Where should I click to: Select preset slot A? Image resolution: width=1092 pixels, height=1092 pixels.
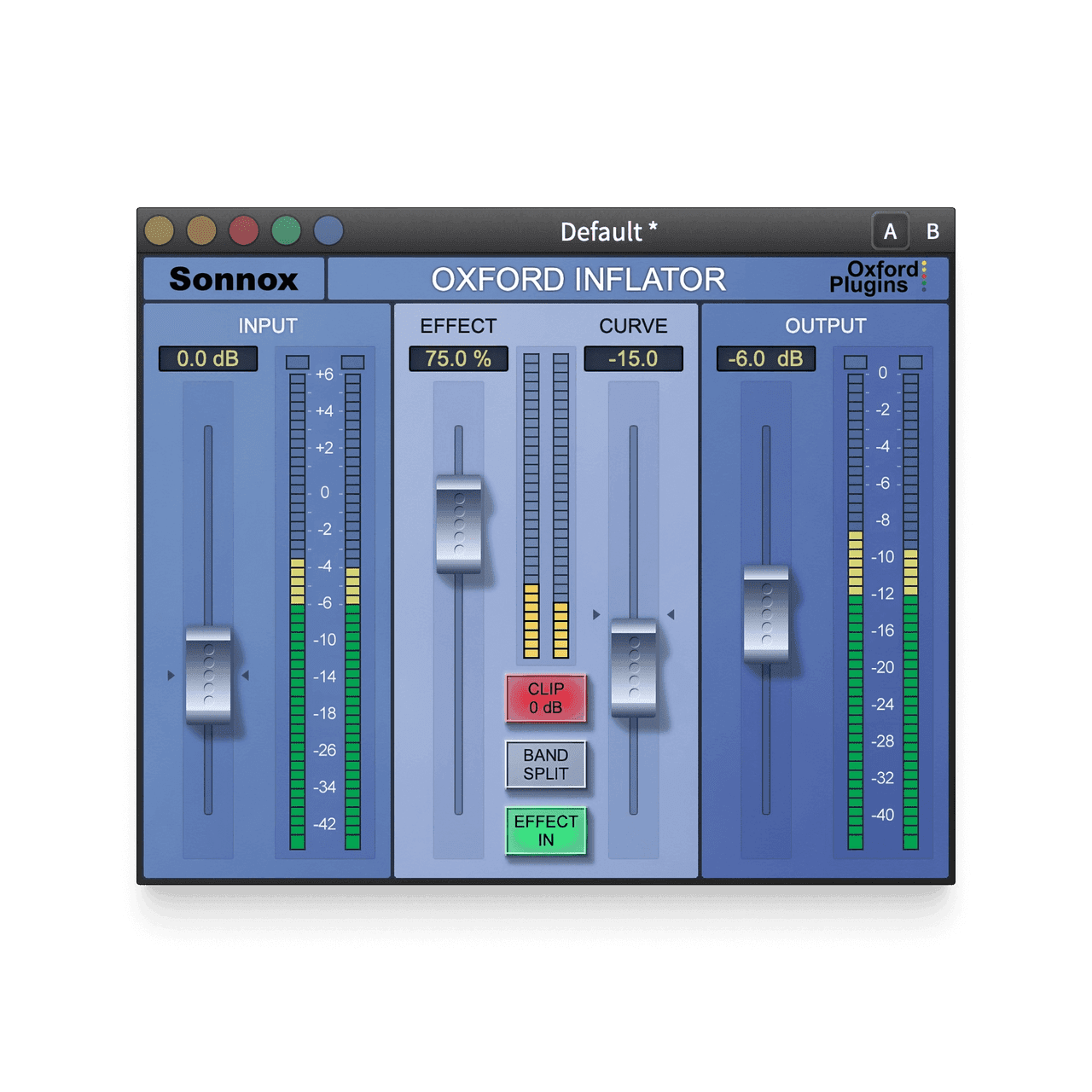(892, 229)
